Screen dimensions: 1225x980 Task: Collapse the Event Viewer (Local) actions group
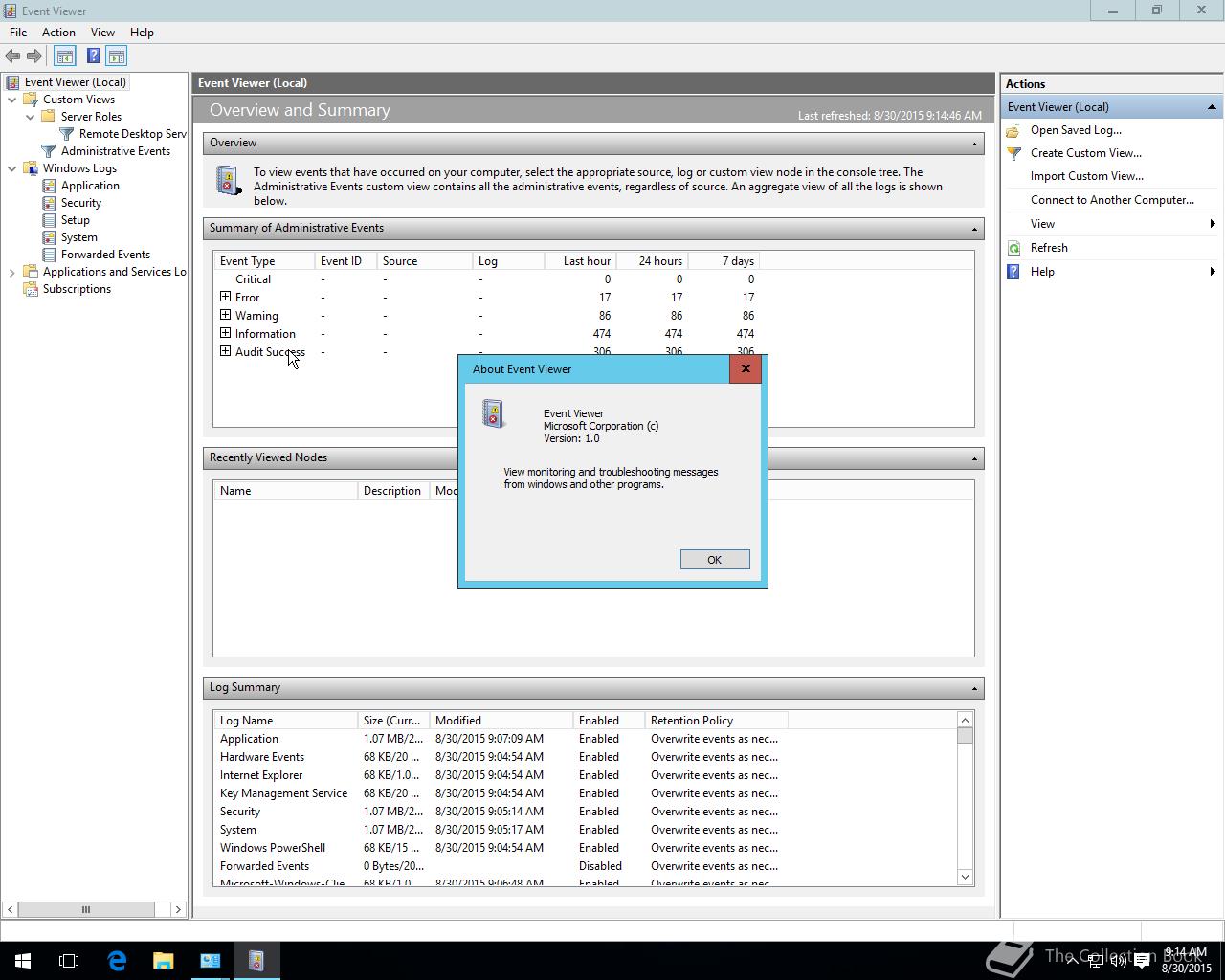(x=1212, y=107)
